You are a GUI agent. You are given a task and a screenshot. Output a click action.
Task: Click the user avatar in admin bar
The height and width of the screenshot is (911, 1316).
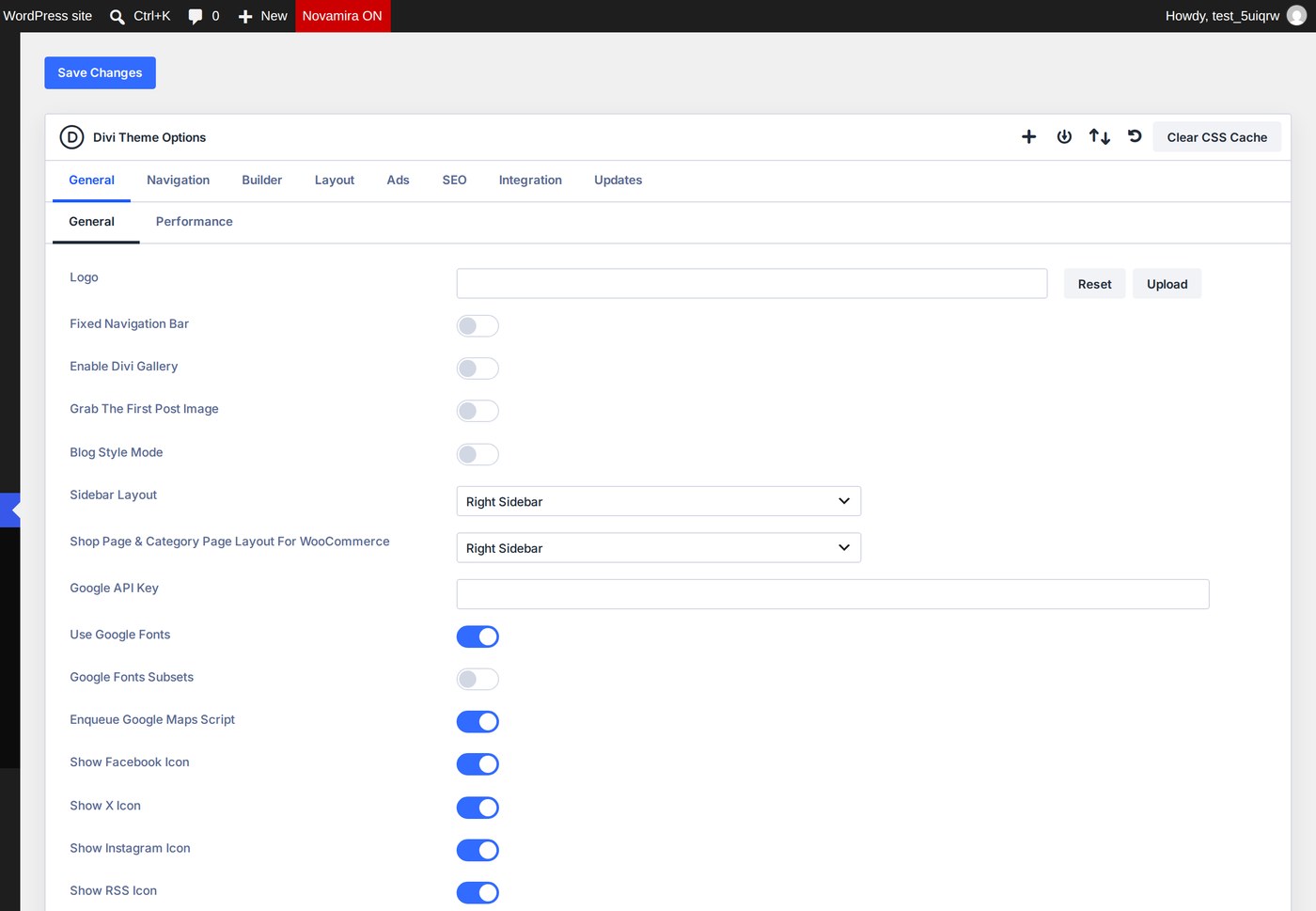click(x=1296, y=16)
